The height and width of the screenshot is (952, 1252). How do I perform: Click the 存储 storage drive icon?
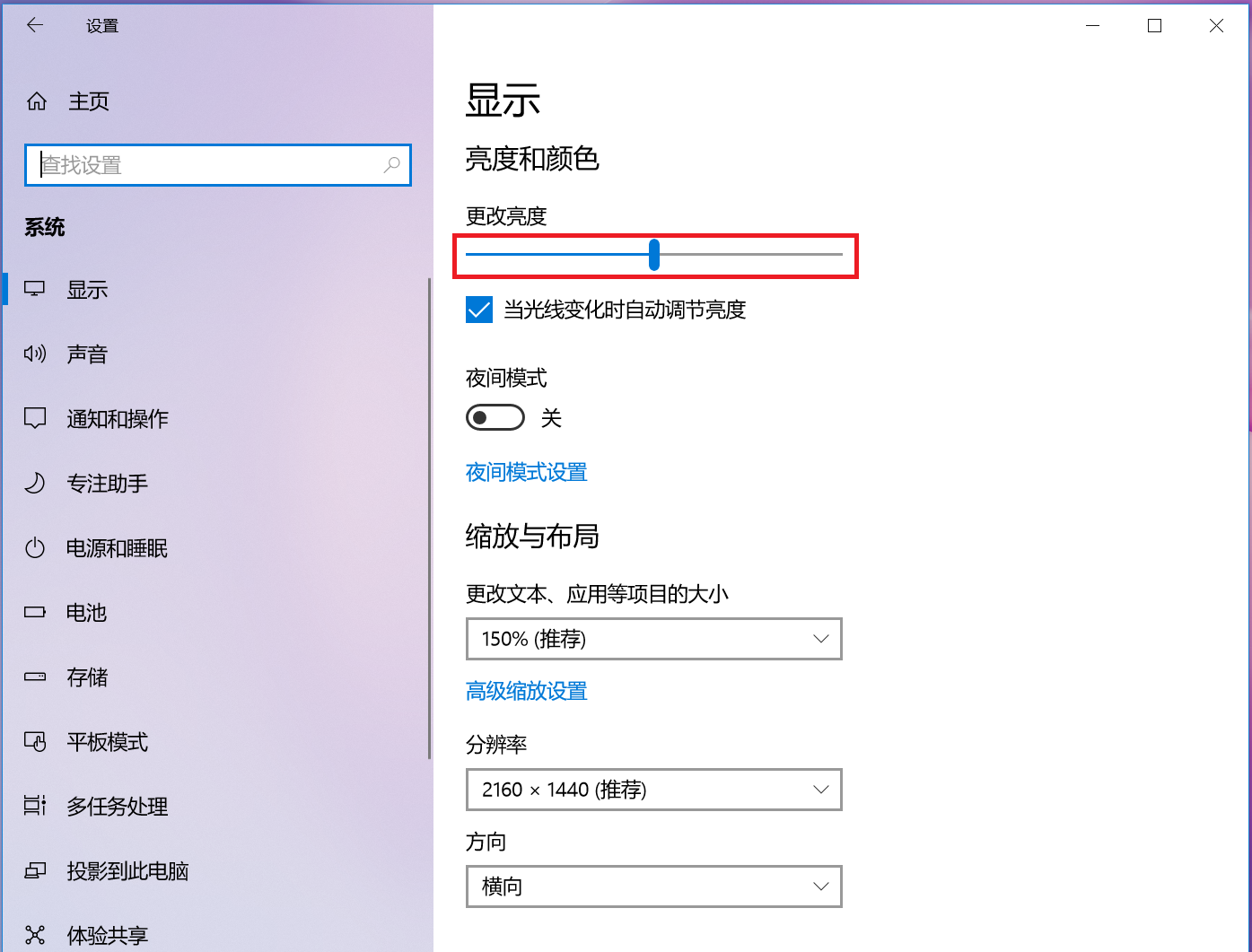tap(35, 677)
